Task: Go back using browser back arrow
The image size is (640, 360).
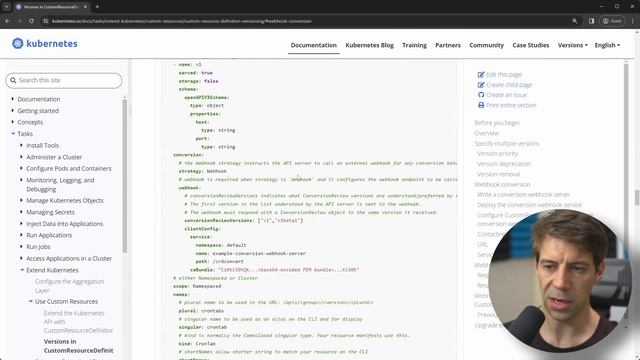Action: tap(7, 21)
